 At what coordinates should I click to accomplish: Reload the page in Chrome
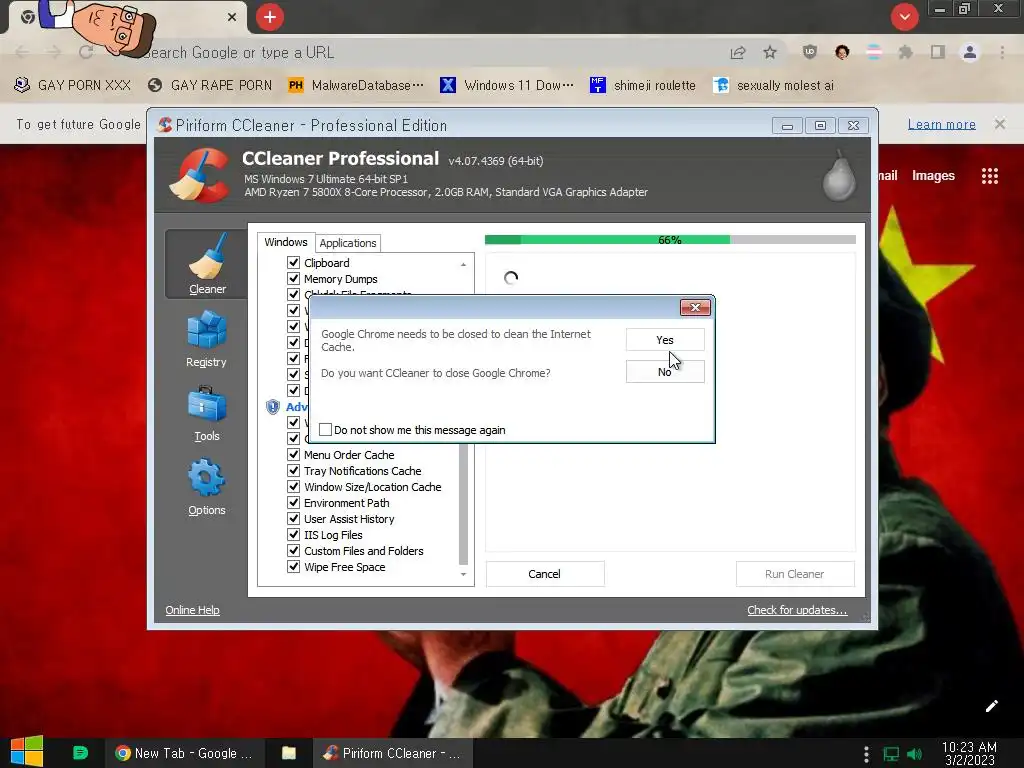[x=86, y=52]
